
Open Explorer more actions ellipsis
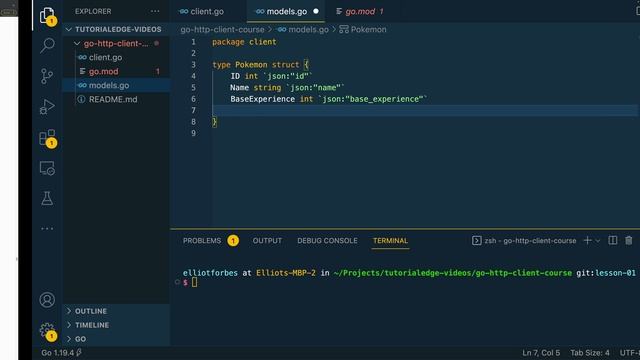coord(155,11)
